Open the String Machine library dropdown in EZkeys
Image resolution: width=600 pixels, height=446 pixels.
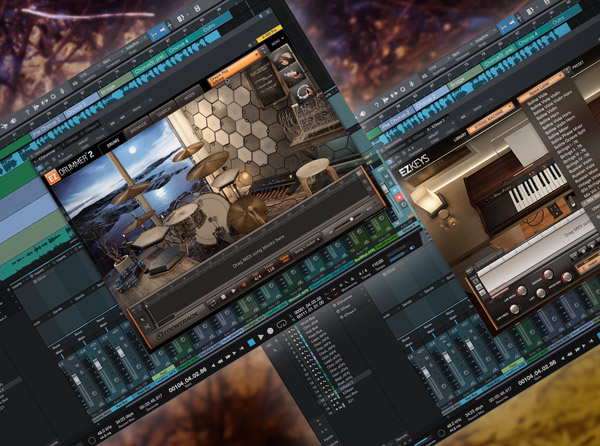(x=491, y=118)
